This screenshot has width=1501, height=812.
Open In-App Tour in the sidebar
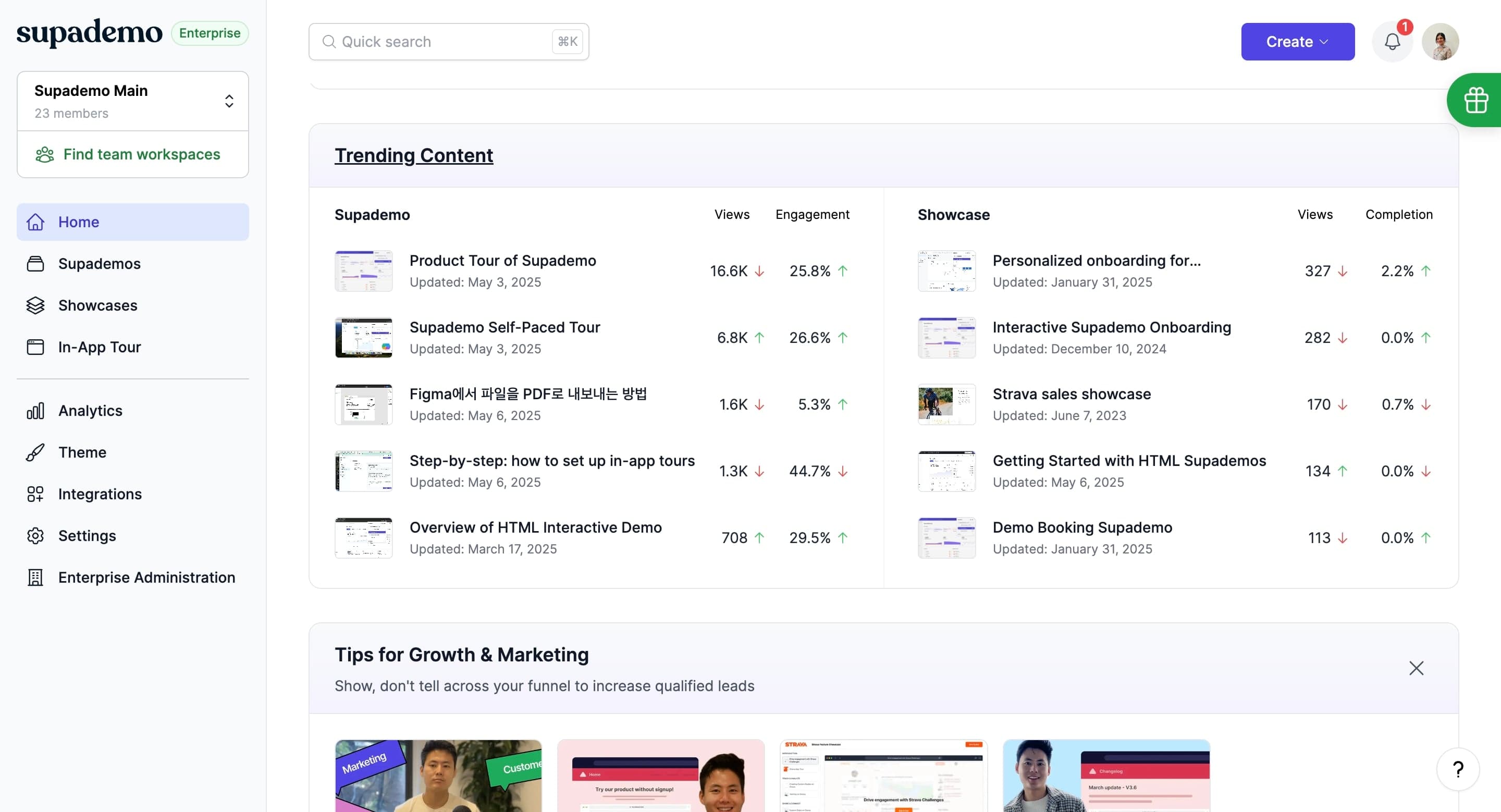133,347
